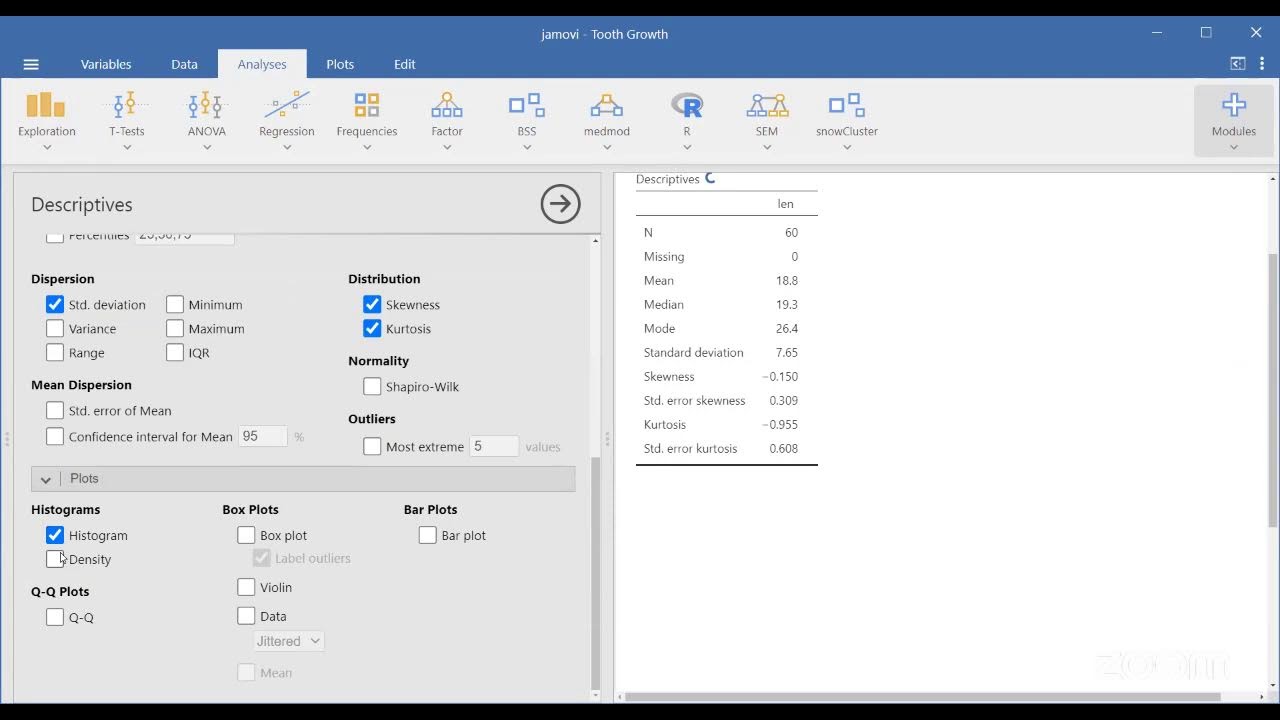The width and height of the screenshot is (1280, 720).
Task: Switch to the Variables tab
Action: coord(106,64)
